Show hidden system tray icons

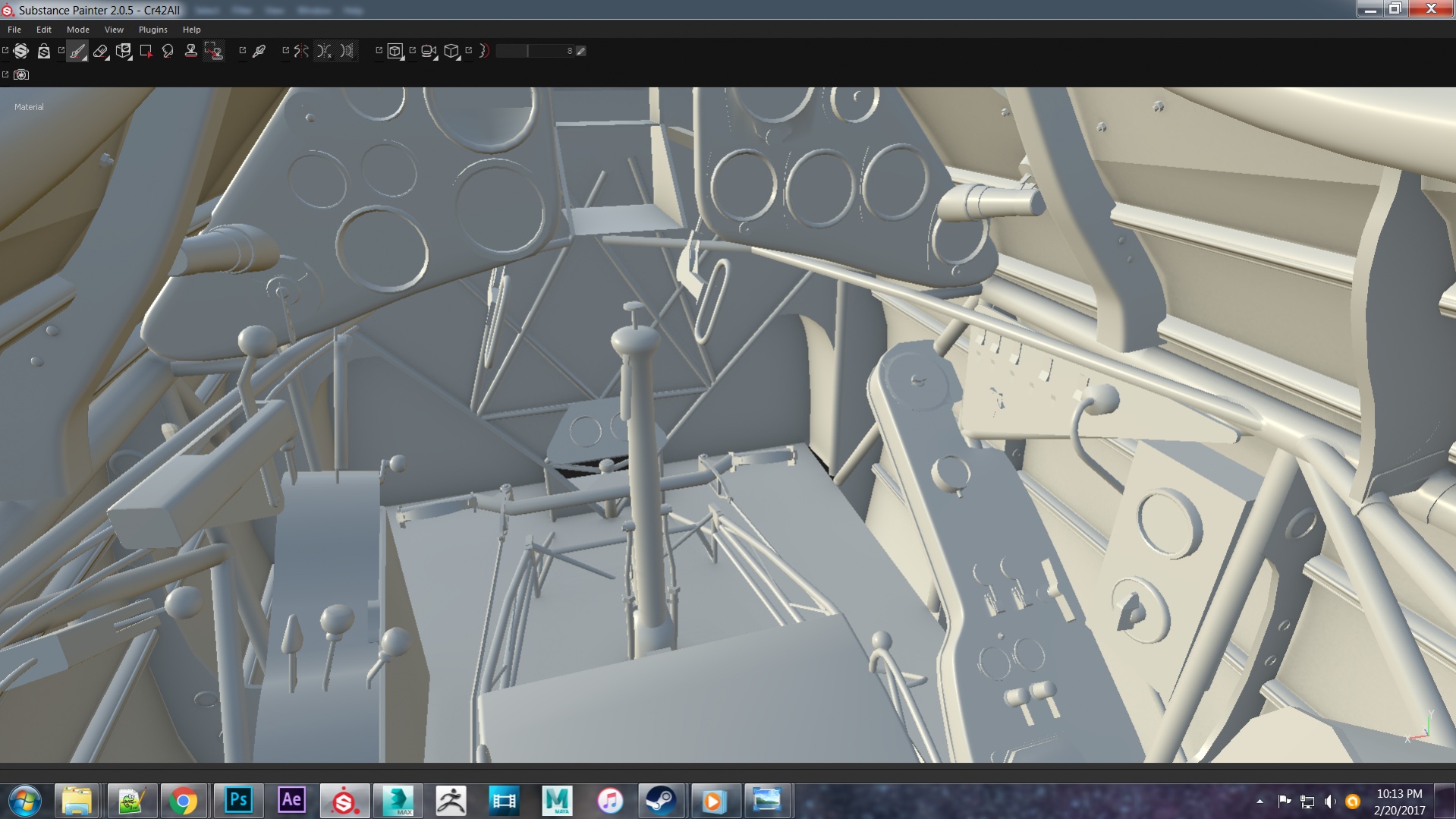[x=1260, y=802]
